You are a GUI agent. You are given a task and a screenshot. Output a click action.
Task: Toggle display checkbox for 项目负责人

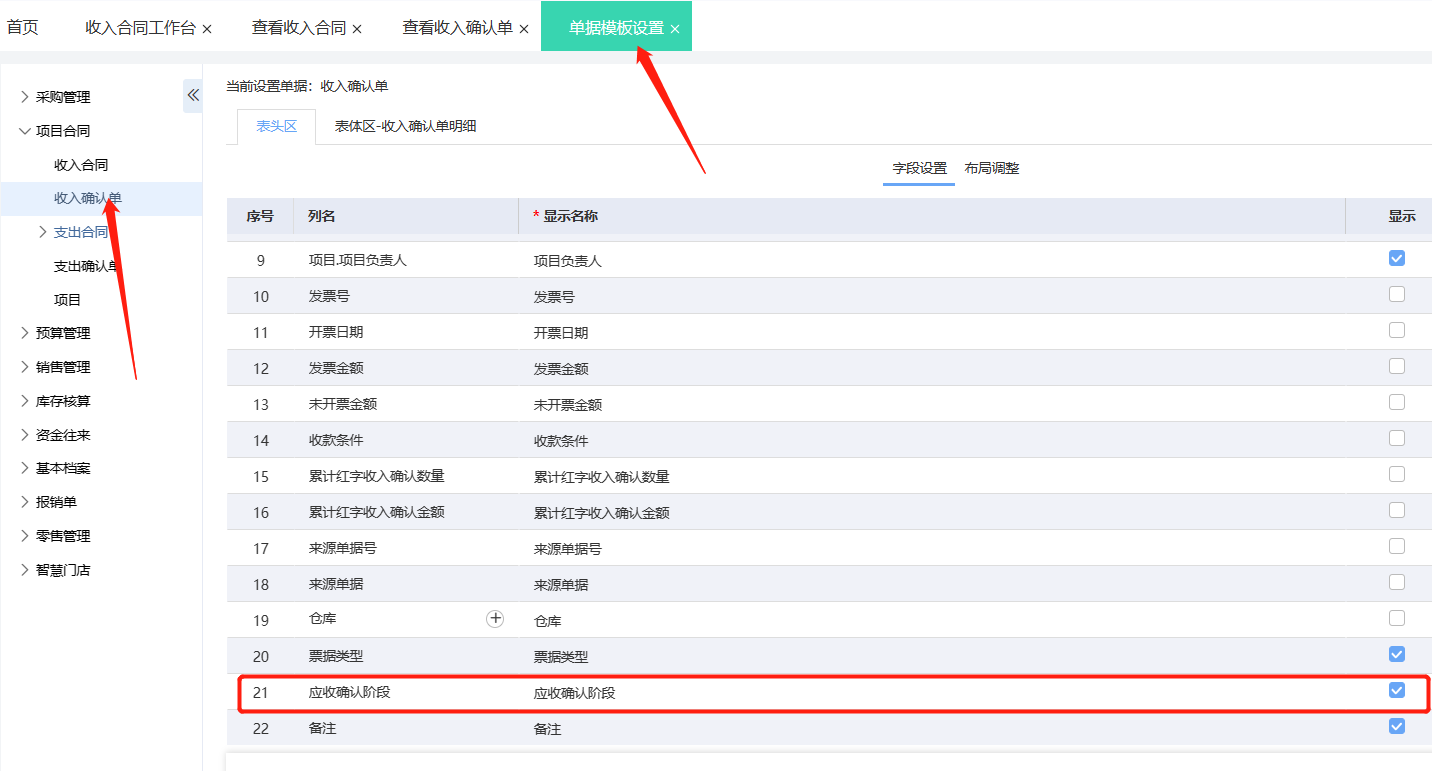1397,258
